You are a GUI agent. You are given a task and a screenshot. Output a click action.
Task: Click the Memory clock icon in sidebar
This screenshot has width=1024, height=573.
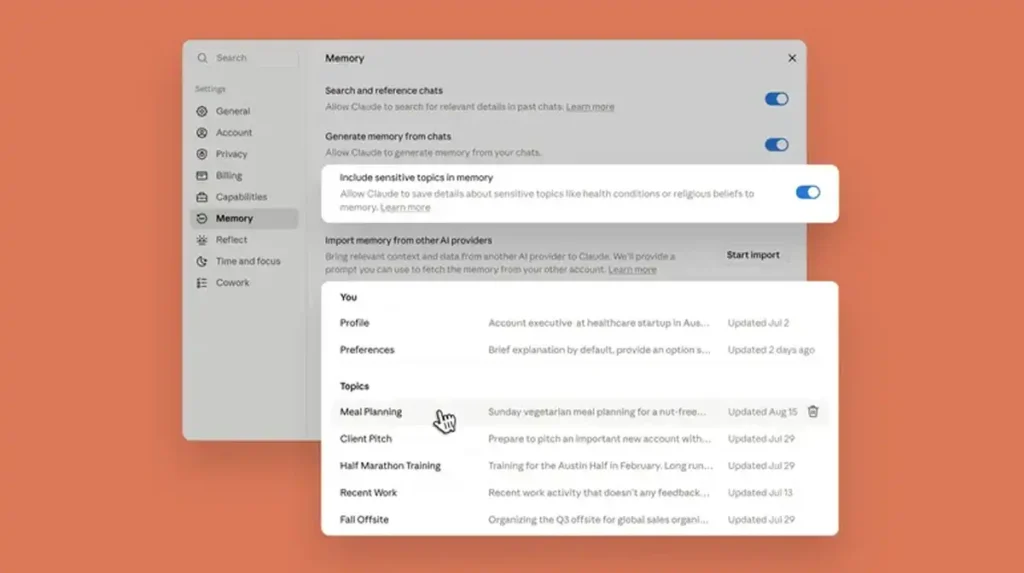point(202,219)
